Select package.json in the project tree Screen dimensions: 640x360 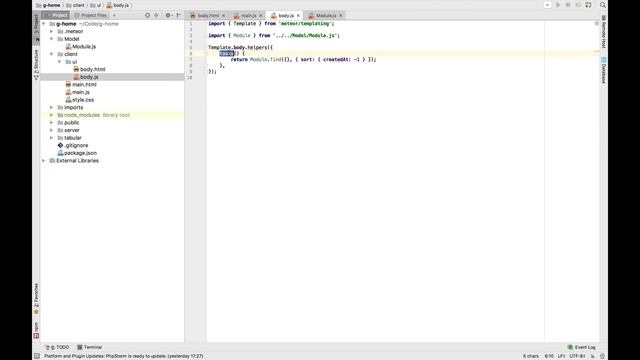click(77, 153)
